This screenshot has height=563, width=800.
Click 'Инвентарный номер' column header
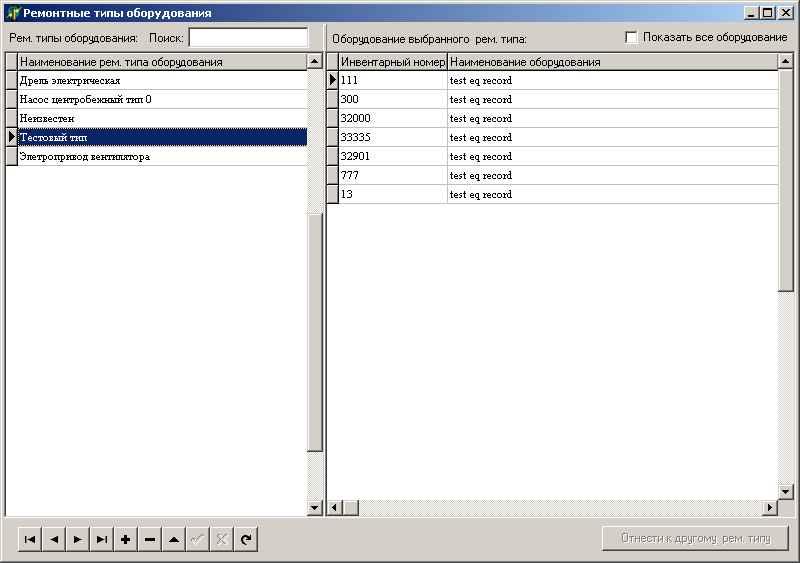click(x=393, y=62)
